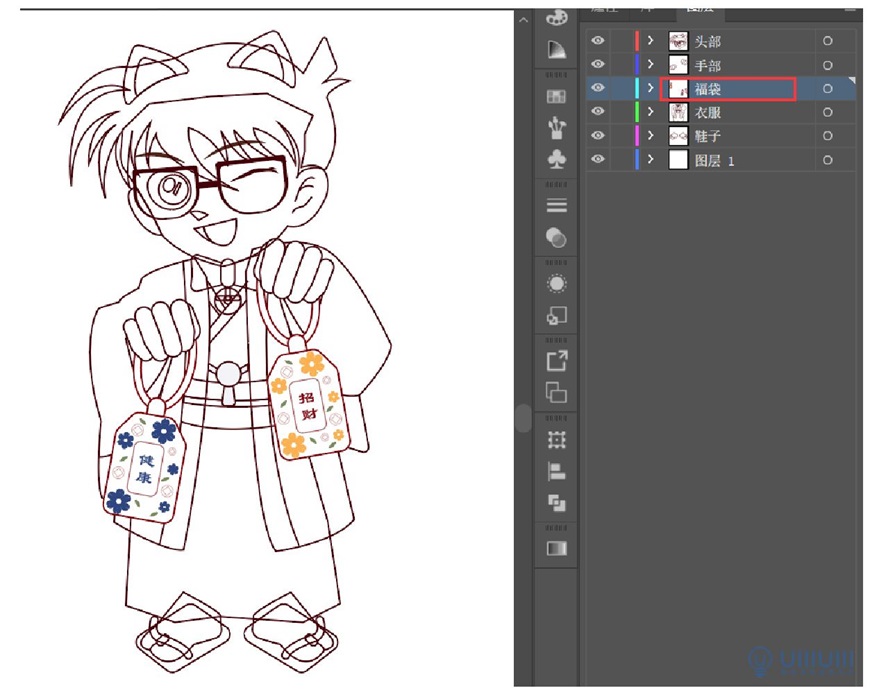Open the Brushes panel icon
870x695 pixels.
click(557, 128)
